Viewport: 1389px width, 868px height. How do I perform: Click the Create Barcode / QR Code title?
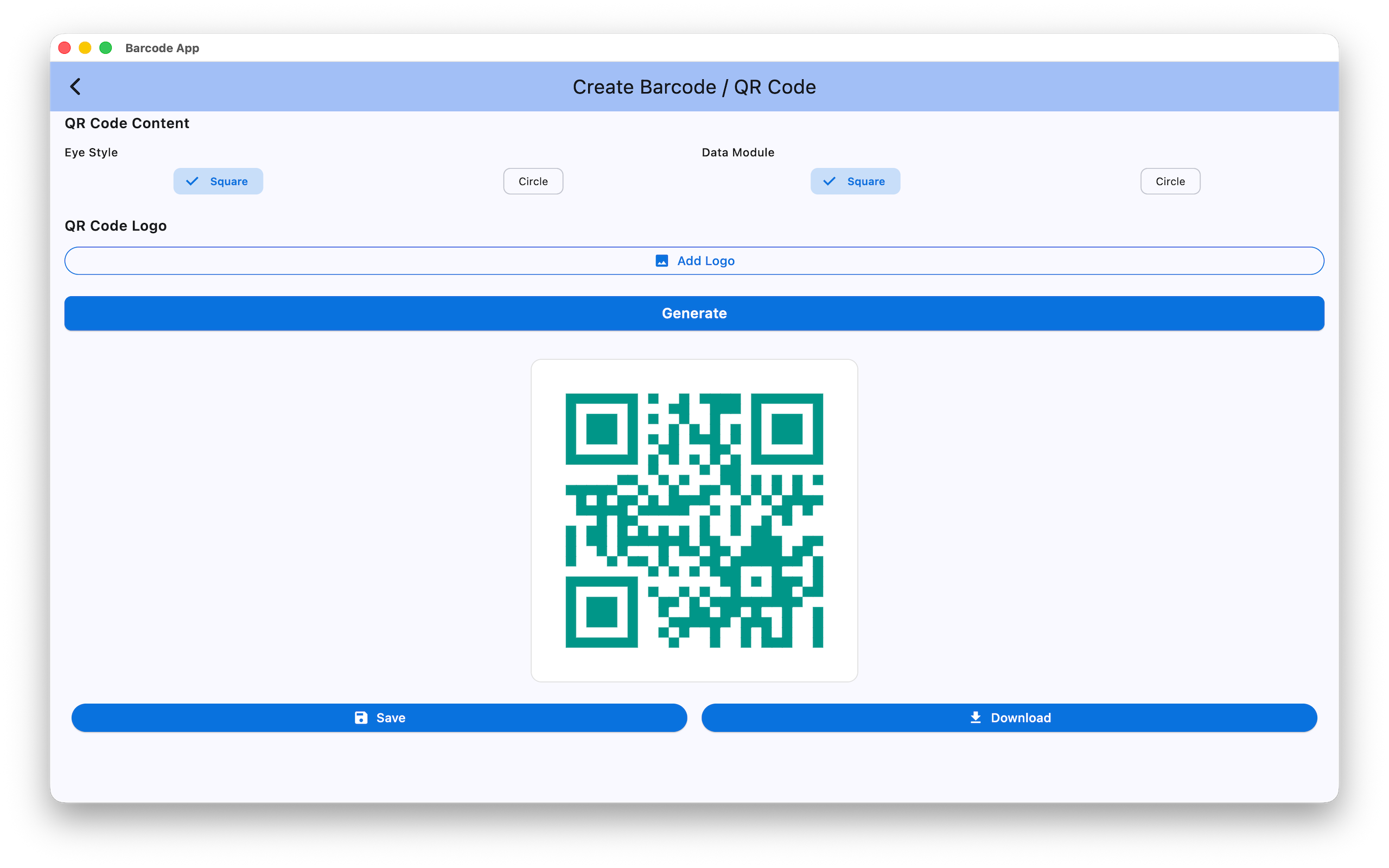694,87
